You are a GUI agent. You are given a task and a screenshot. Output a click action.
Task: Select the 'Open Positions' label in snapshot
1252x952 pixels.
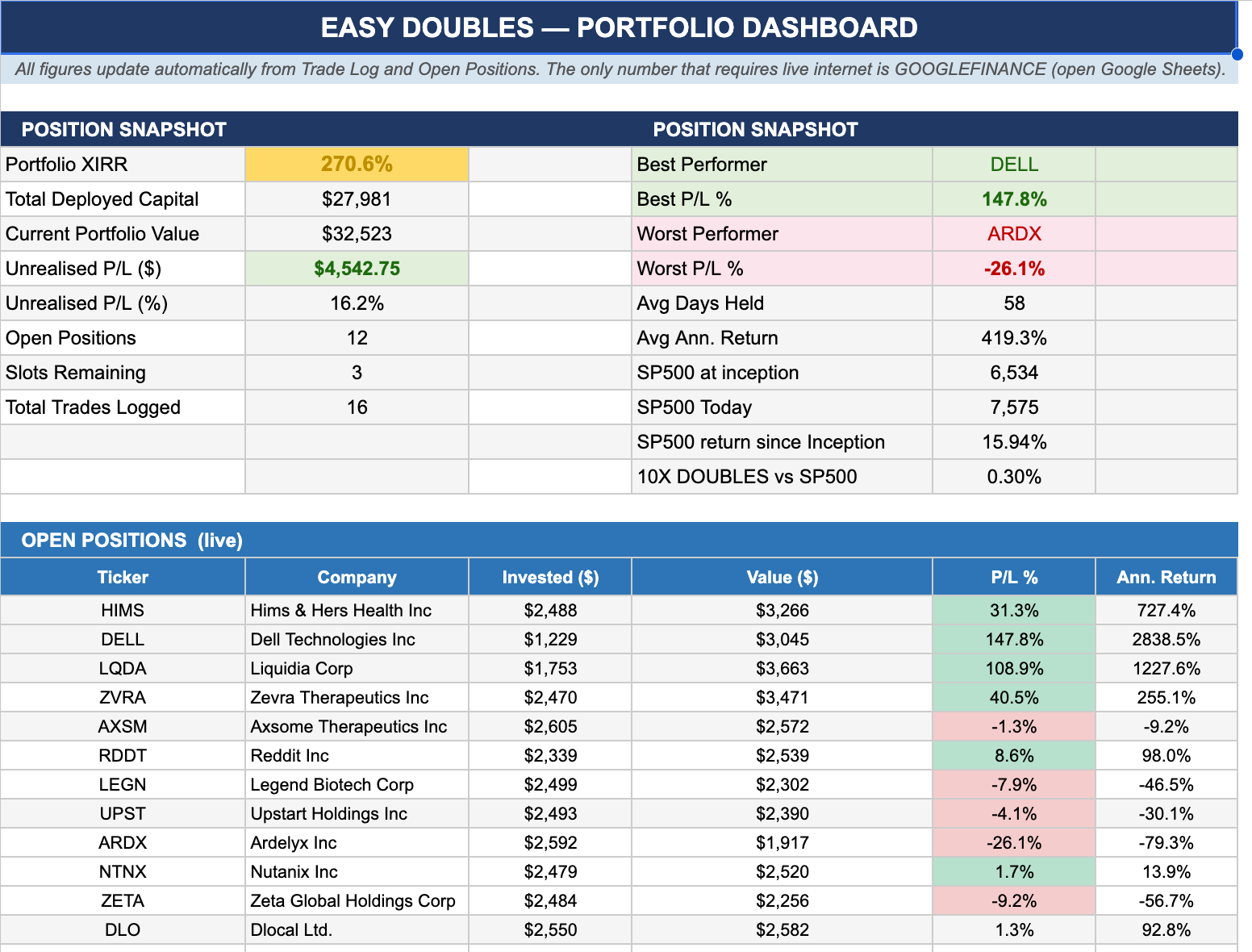click(x=123, y=338)
